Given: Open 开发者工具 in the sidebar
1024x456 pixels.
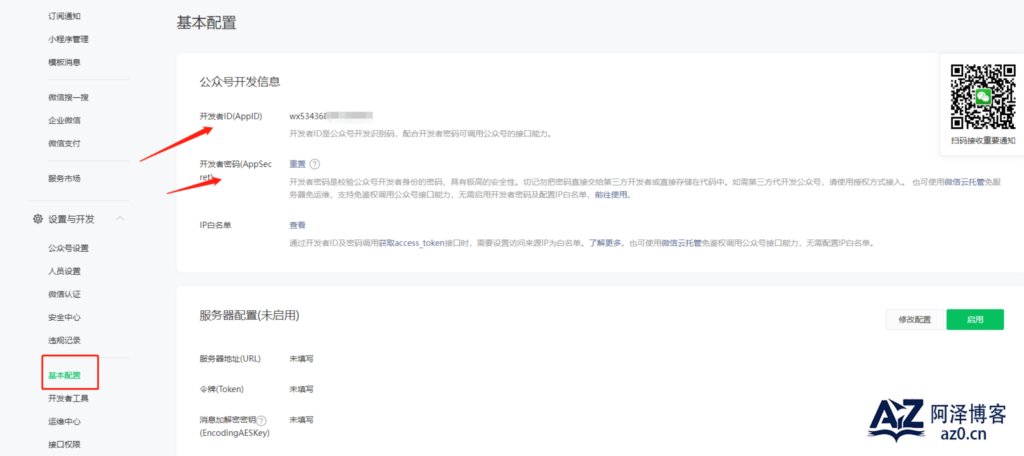Looking at the screenshot, I should [x=68, y=399].
